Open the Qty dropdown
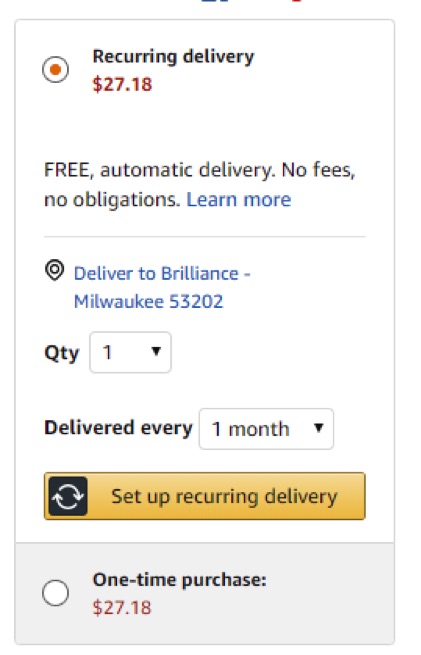Screen dimensions: 421x655 (x=130, y=352)
